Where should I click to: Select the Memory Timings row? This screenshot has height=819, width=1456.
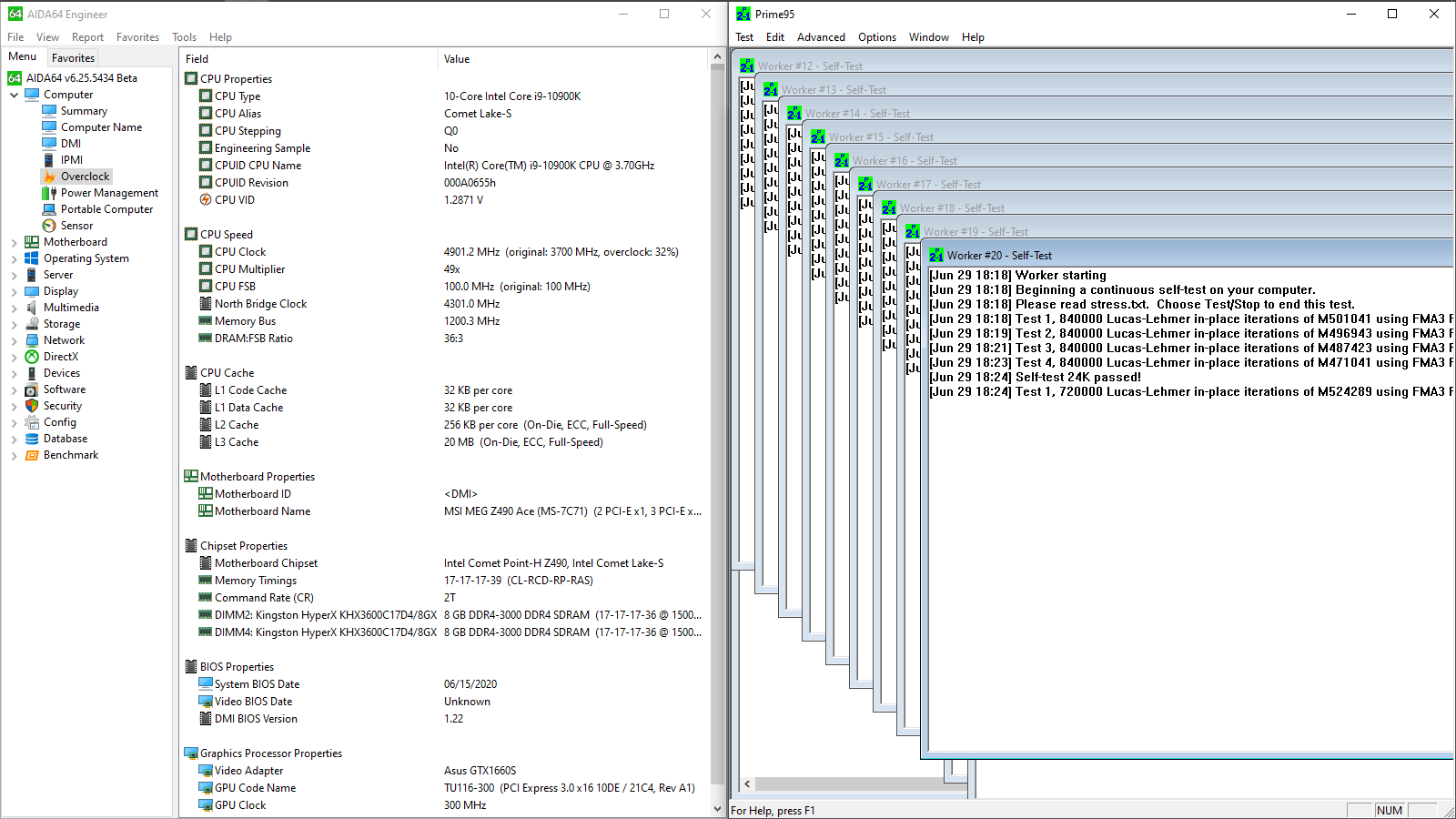point(444,581)
